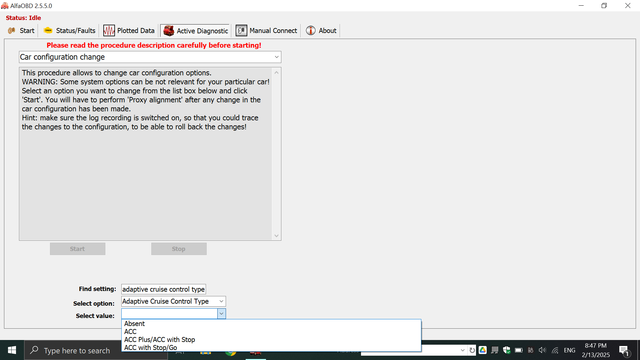Click the Find setting input field

click(163, 289)
